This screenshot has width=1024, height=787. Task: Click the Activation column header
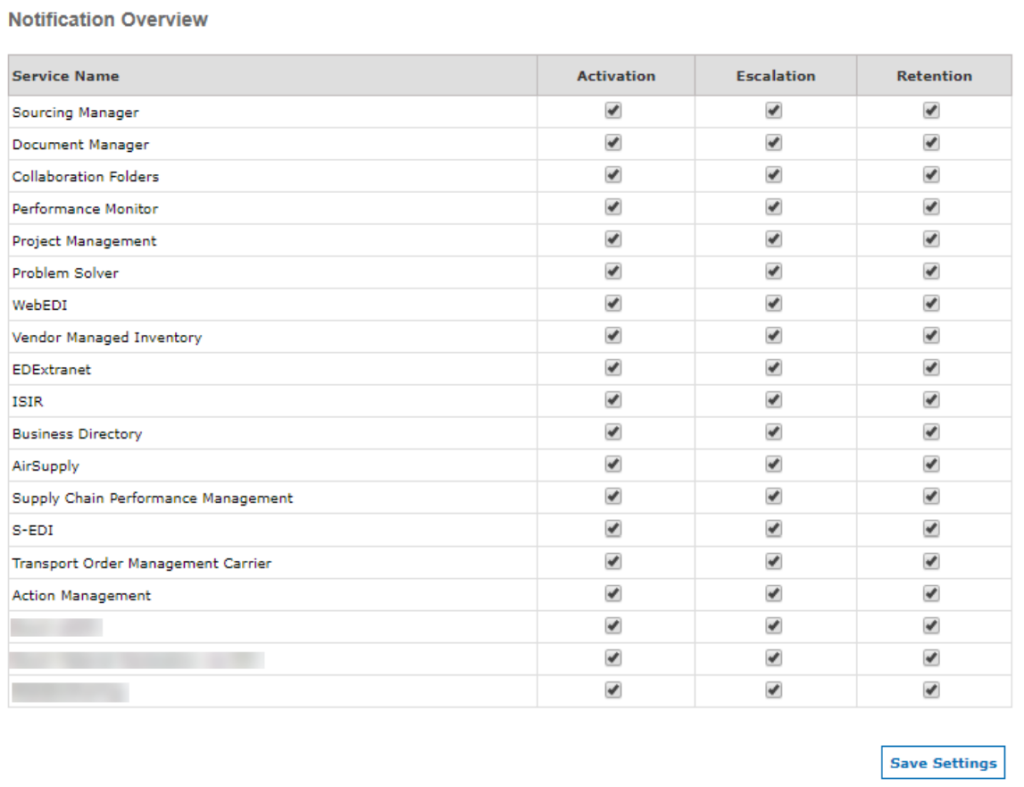pos(616,76)
